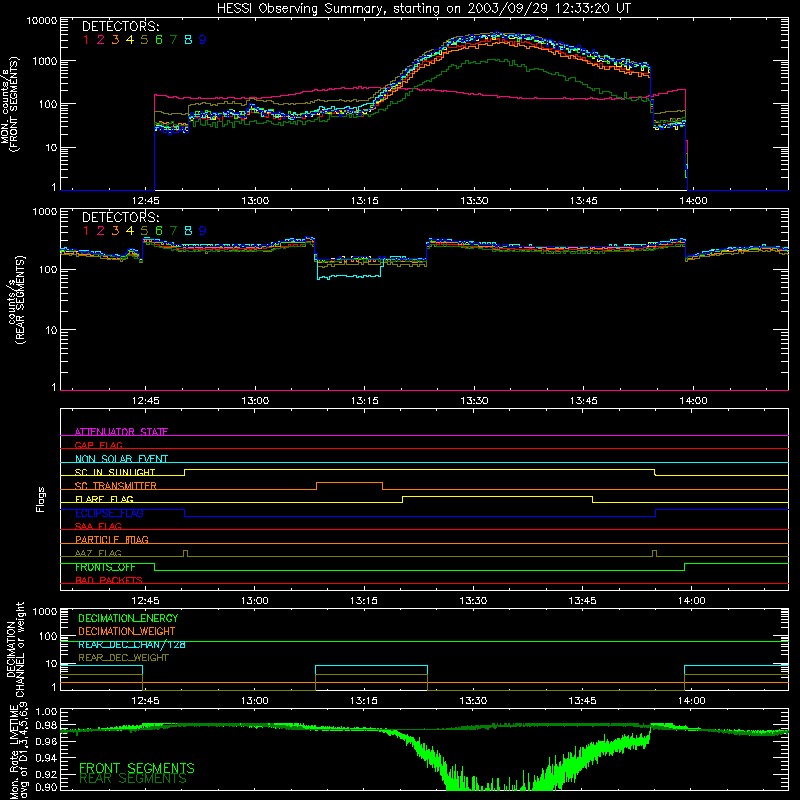Viewport: 800px width, 800px height.
Task: Select cyan detector 8 in front segments legend
Action: coord(188,40)
